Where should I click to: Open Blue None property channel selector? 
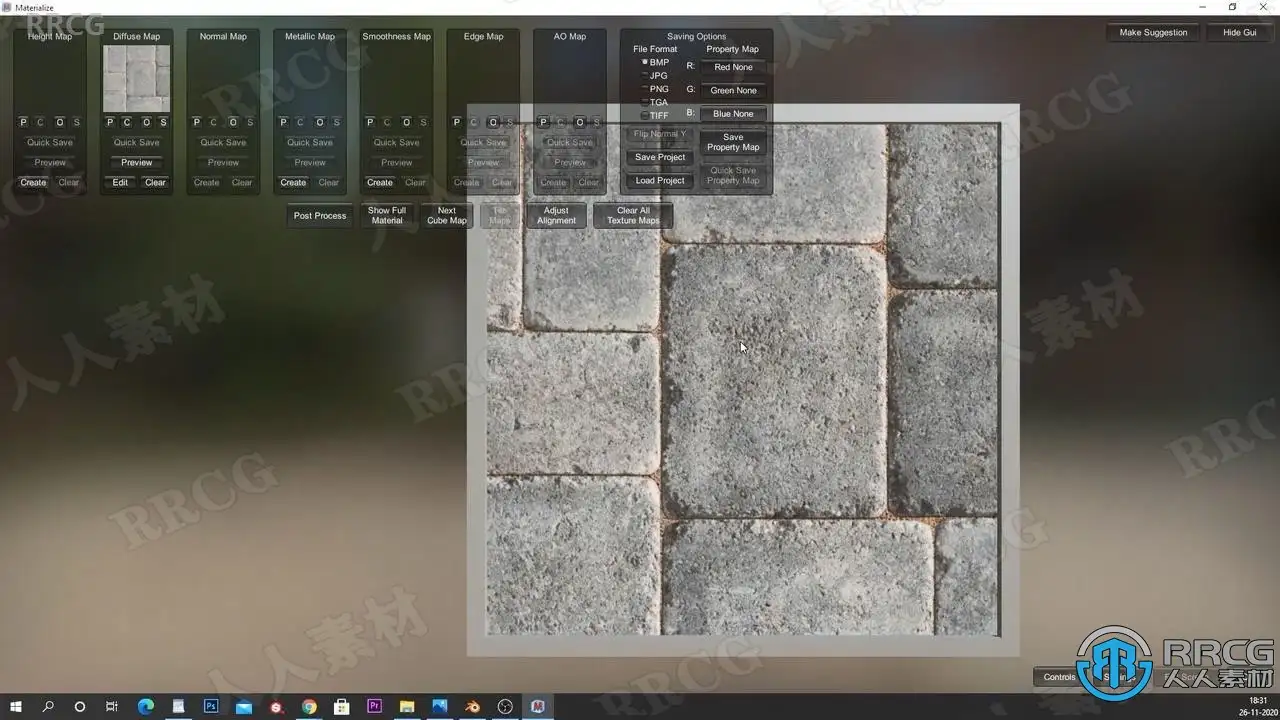pos(733,114)
